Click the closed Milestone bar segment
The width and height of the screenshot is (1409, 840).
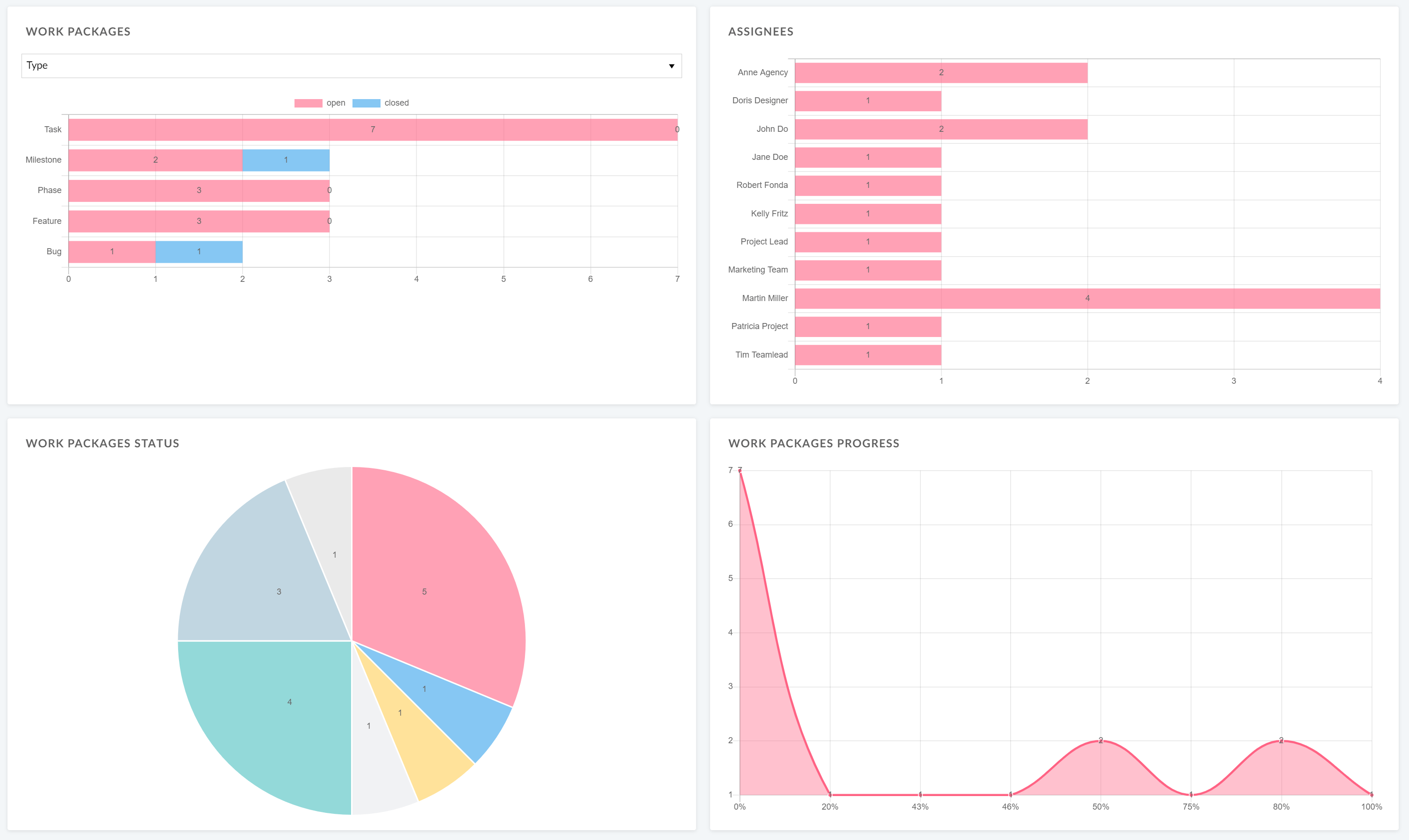tap(286, 159)
